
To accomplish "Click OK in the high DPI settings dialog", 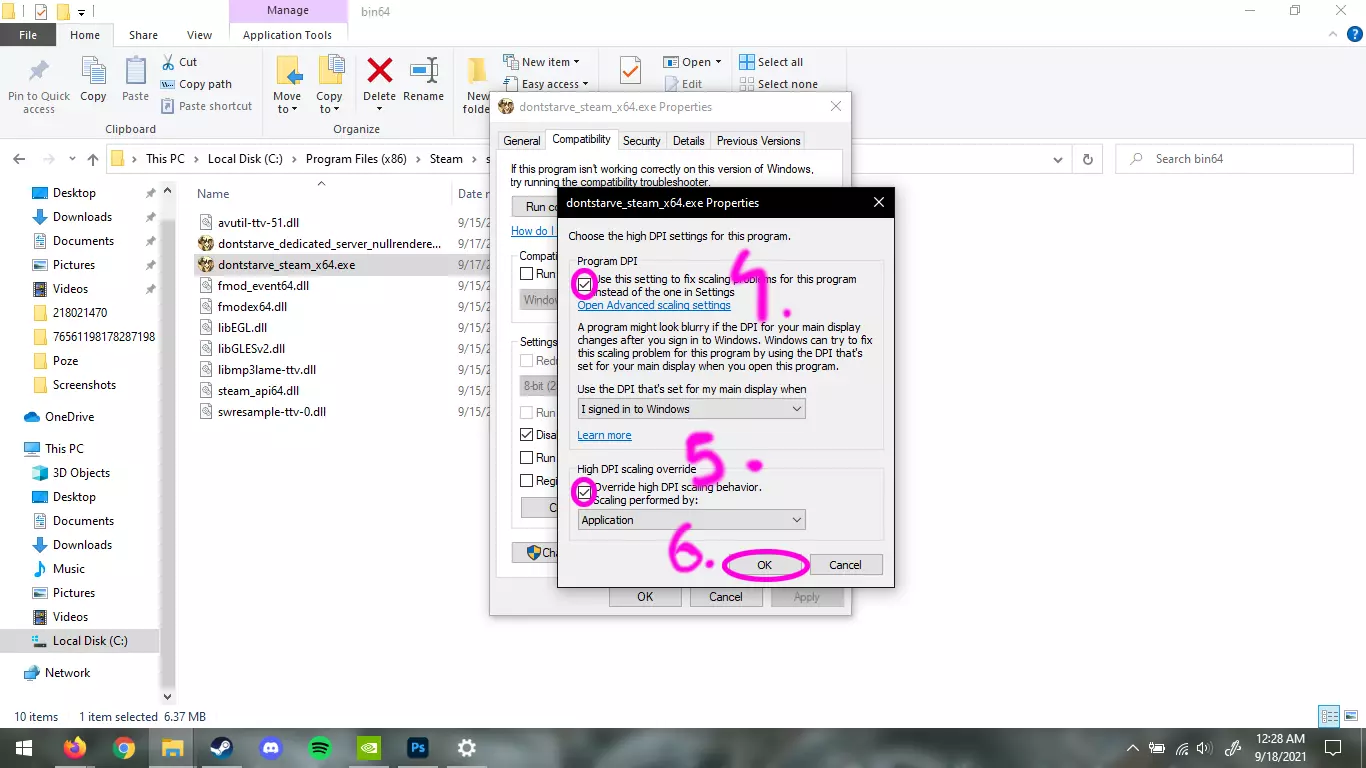I will coord(765,565).
